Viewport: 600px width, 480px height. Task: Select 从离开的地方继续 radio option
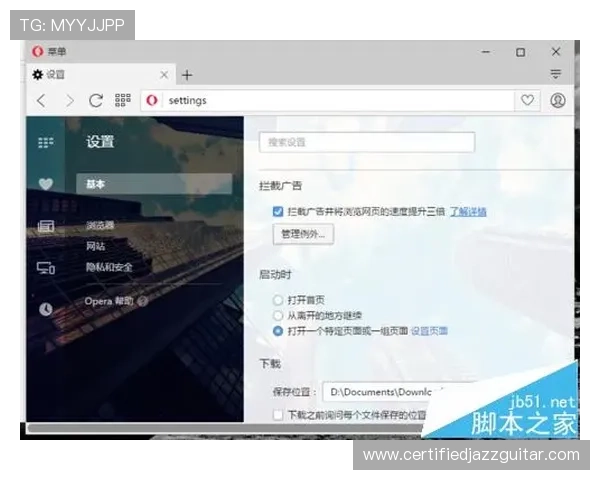(278, 315)
